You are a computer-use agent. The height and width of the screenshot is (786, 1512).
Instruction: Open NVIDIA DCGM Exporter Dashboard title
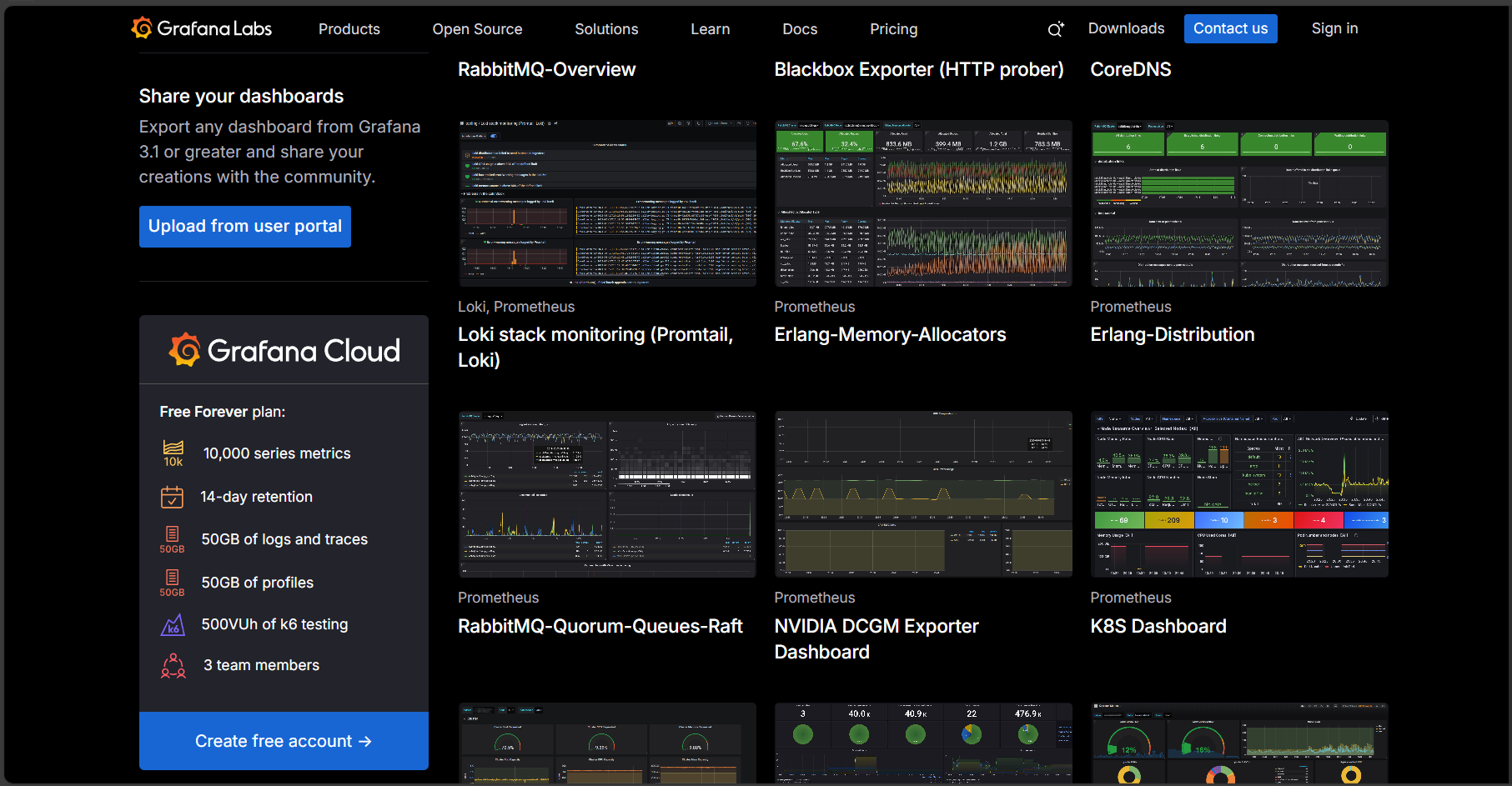pyautogui.click(x=877, y=638)
